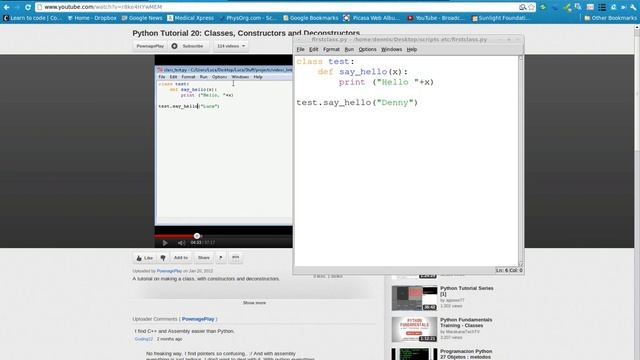Click the 'print ("Hello "+x)' code line

coord(386,82)
